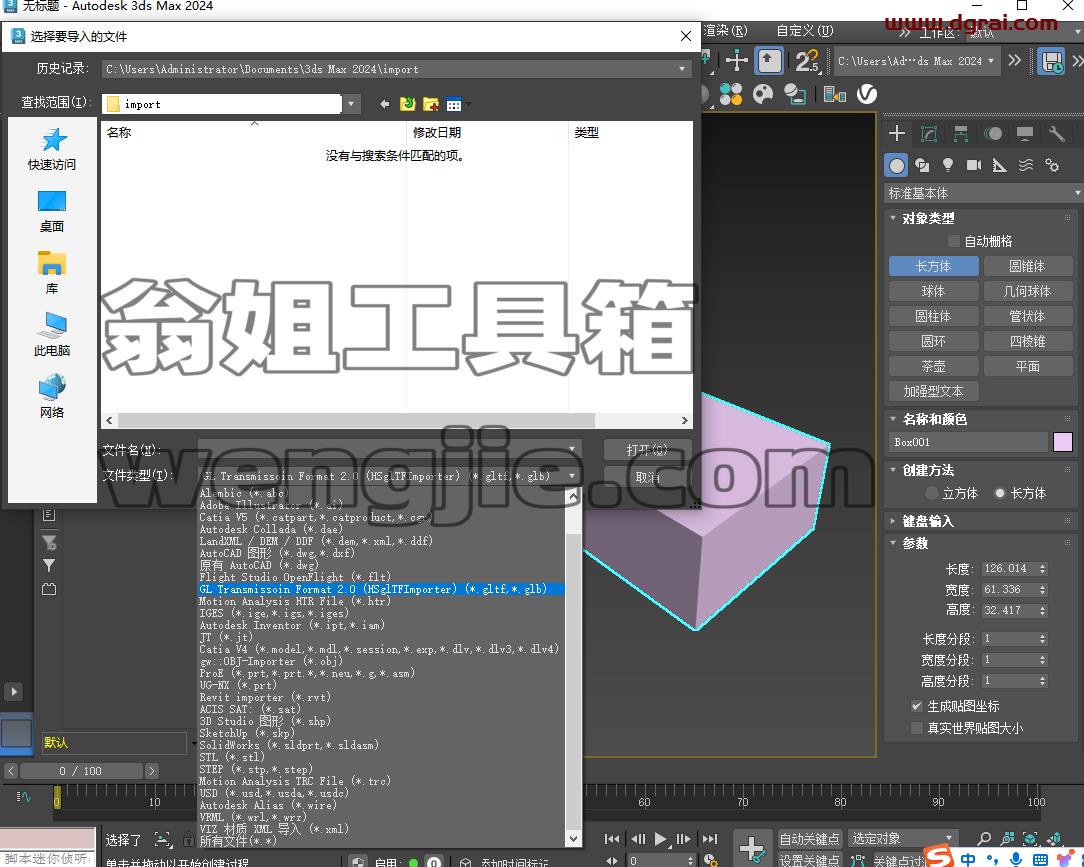Screen dimensions: 1084x867
Task: Click the Length value field 126.014
Action: (1008, 568)
